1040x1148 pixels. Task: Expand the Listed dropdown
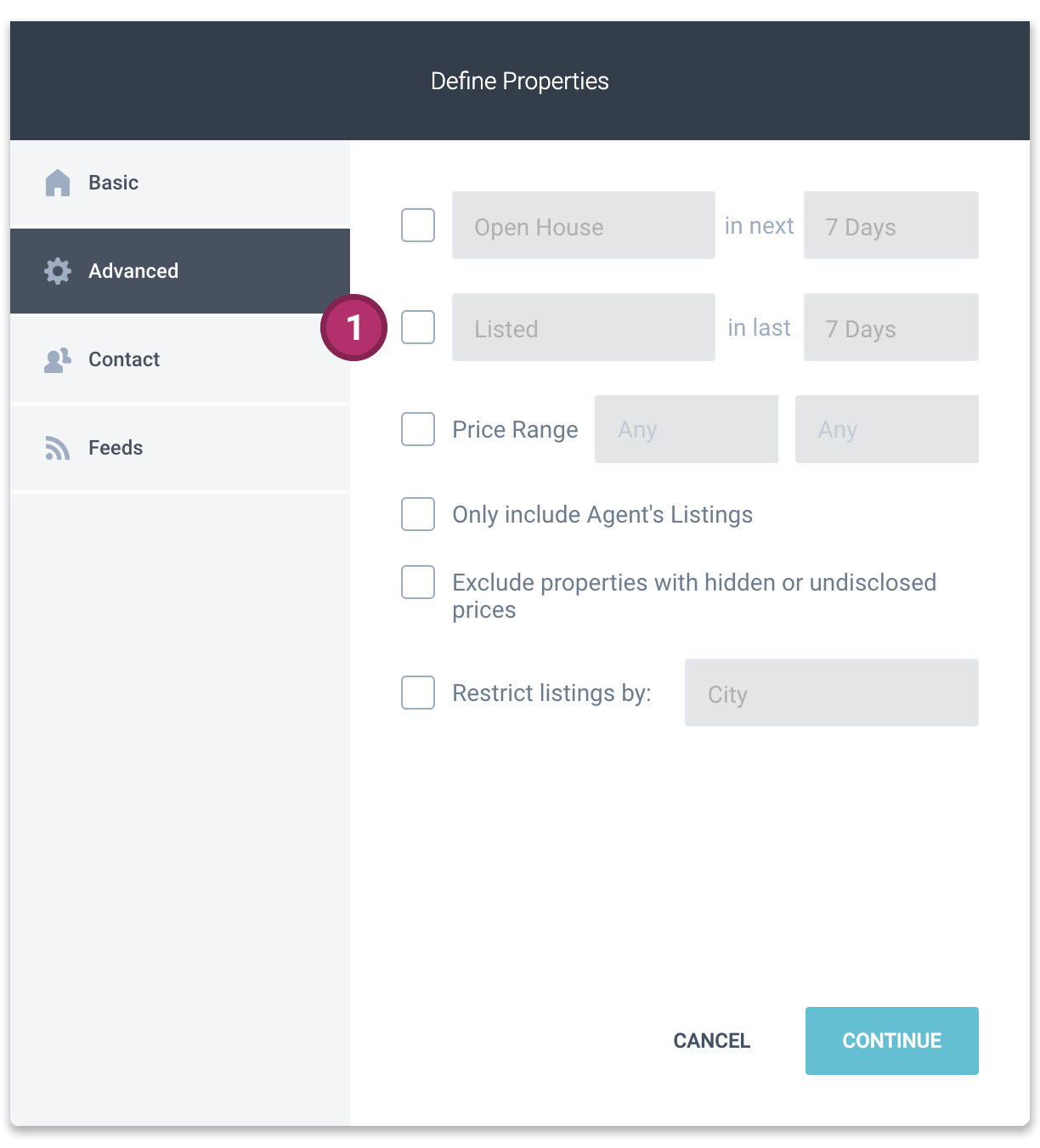tap(584, 327)
